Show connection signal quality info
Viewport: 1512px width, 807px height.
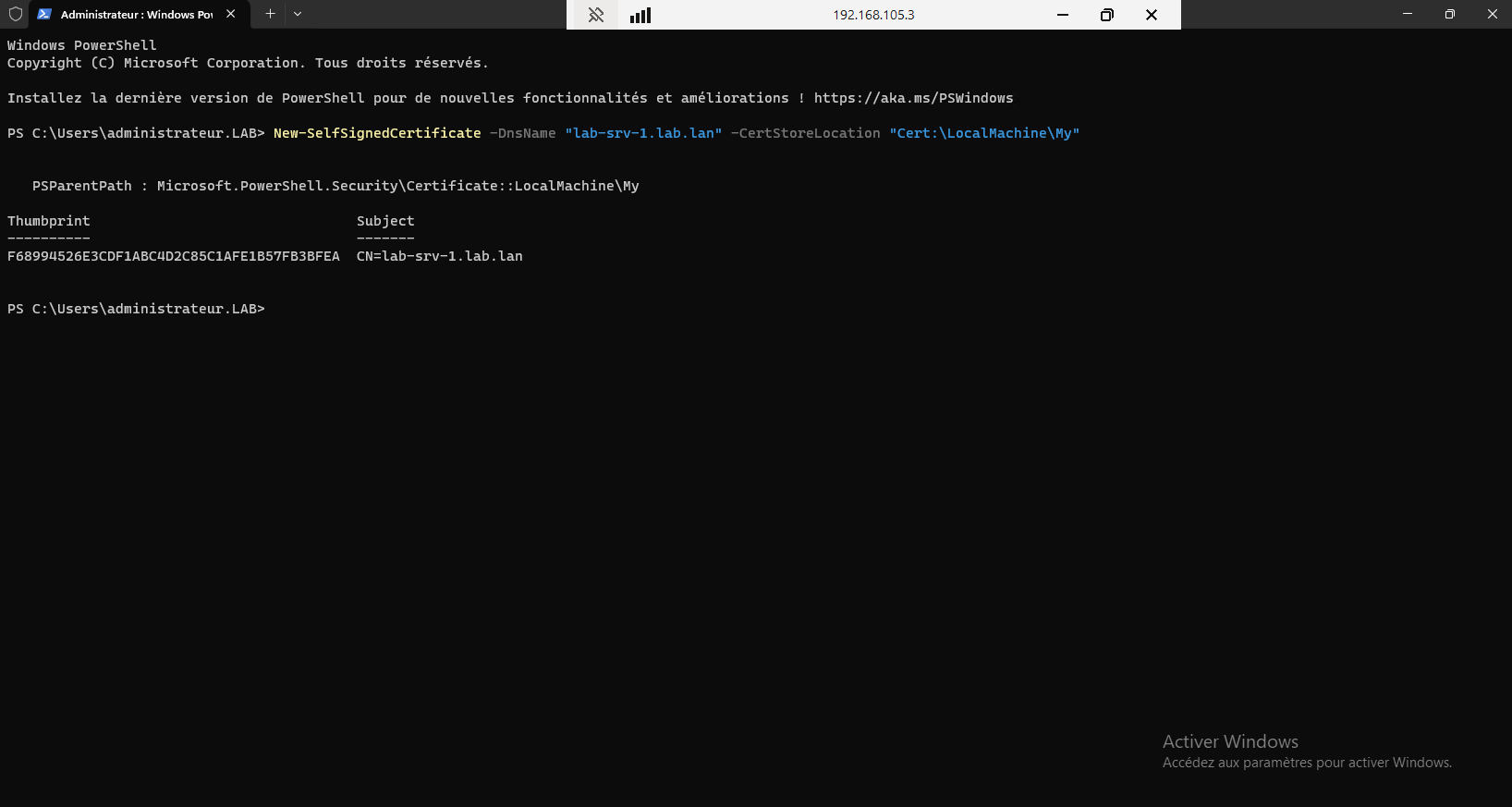pyautogui.click(x=640, y=15)
